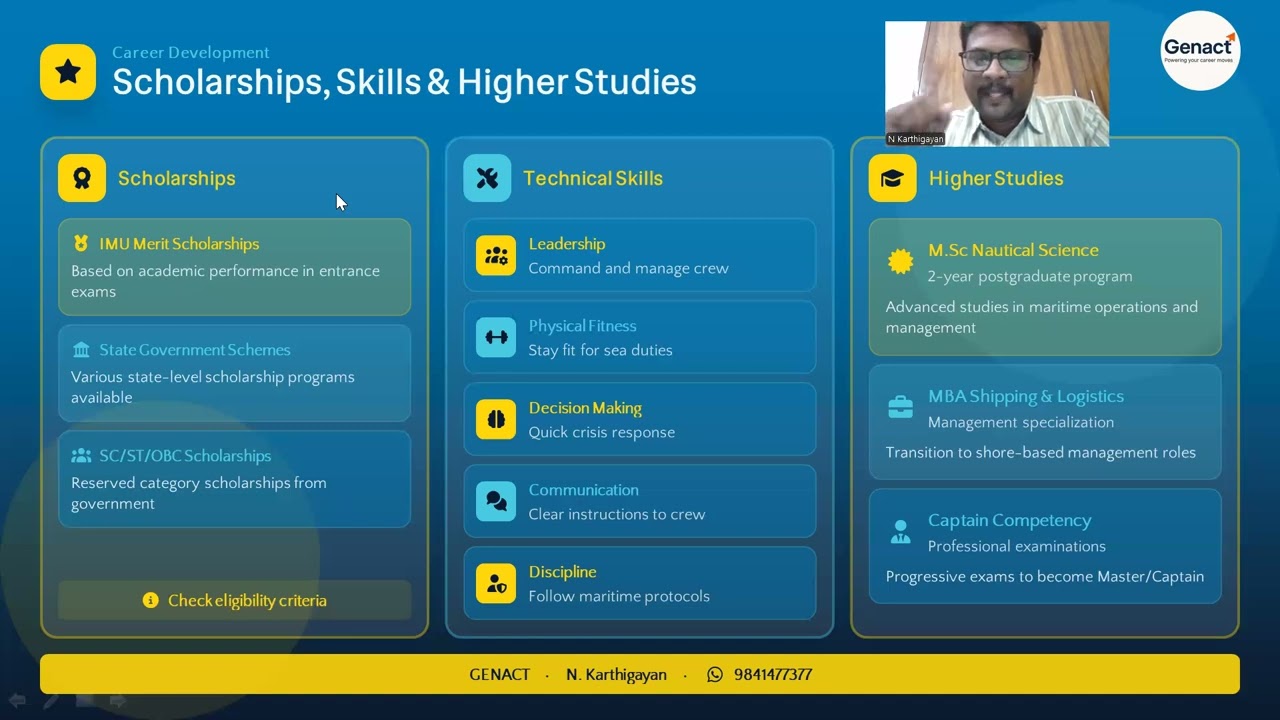Click the "M.Sc Nautical Science" heading
This screenshot has width=1280, height=720.
tap(1013, 250)
